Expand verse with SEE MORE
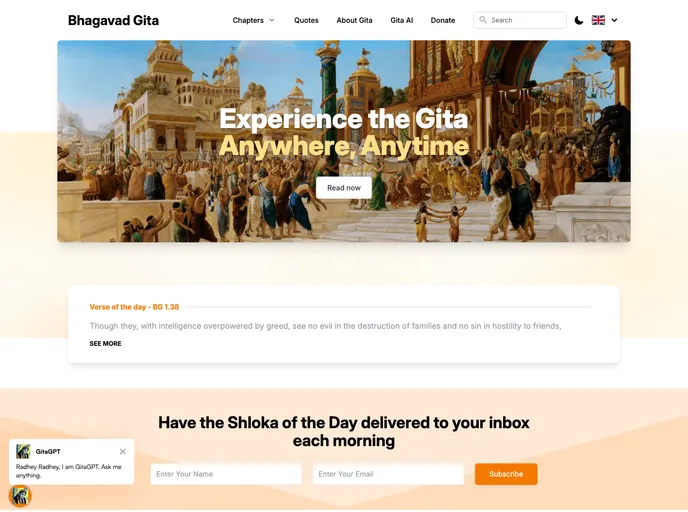 click(x=105, y=344)
